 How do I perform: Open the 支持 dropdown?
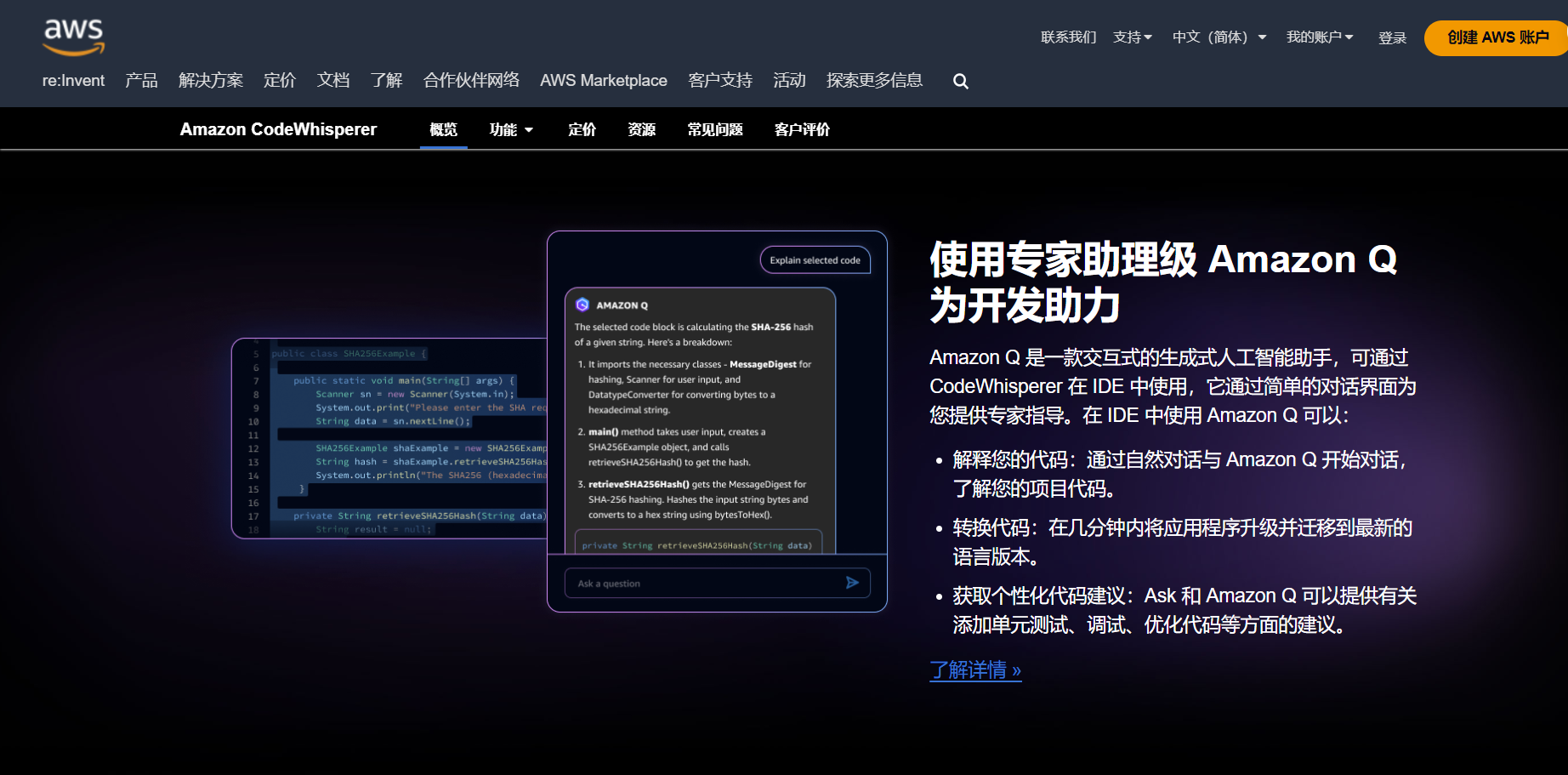click(1133, 37)
